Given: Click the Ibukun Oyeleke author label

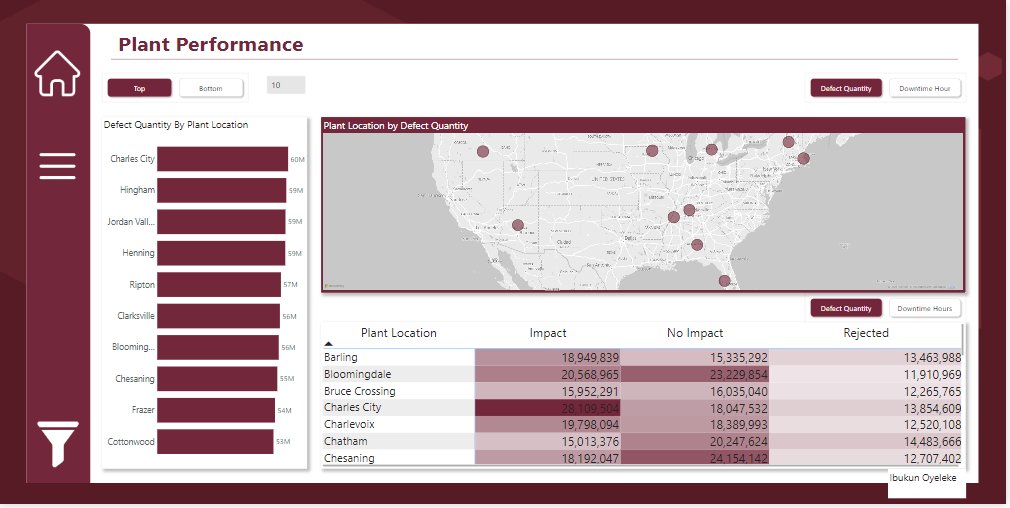Looking at the screenshot, I should [x=922, y=478].
